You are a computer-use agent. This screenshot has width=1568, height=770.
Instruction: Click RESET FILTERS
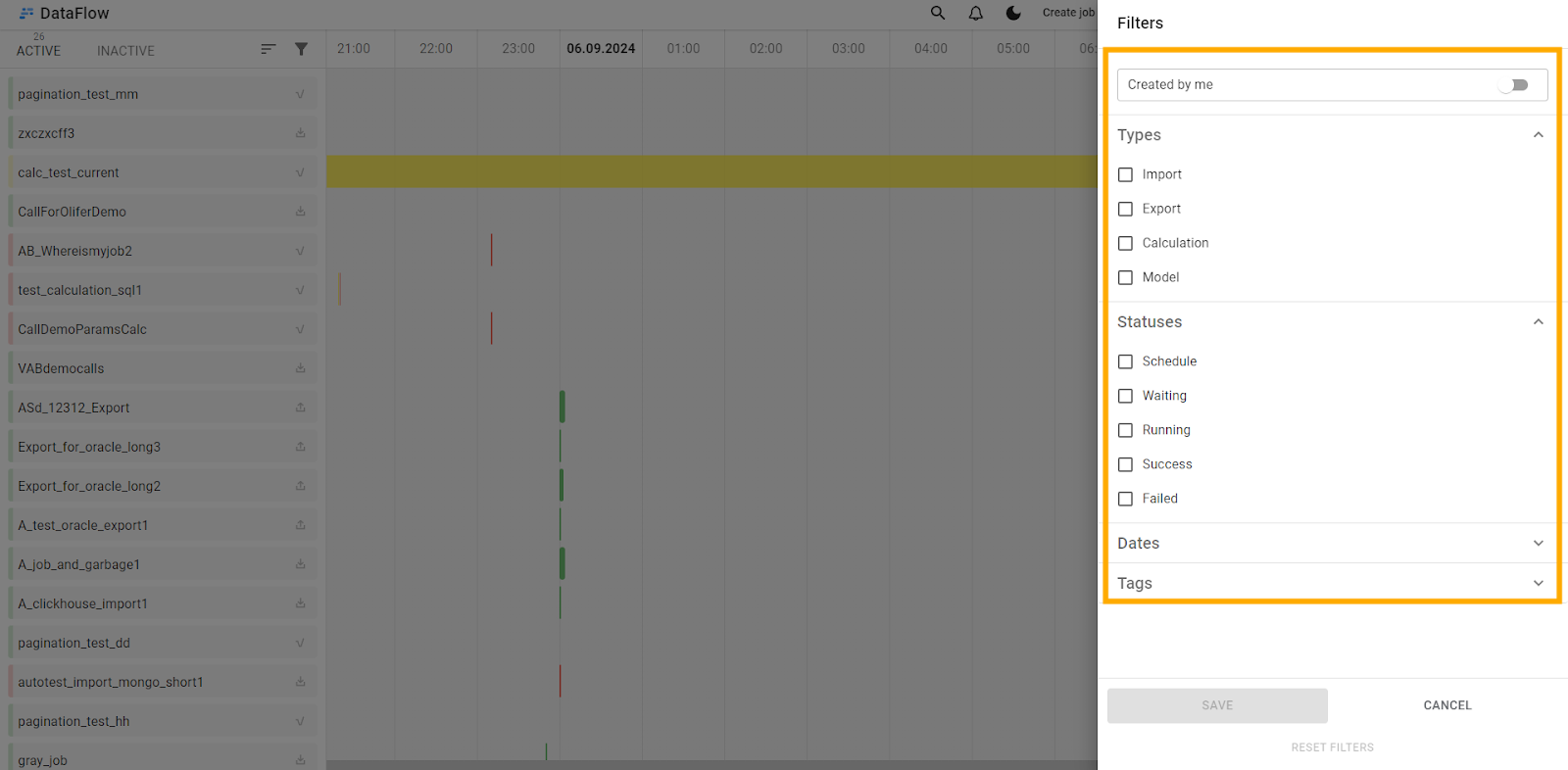[1332, 747]
